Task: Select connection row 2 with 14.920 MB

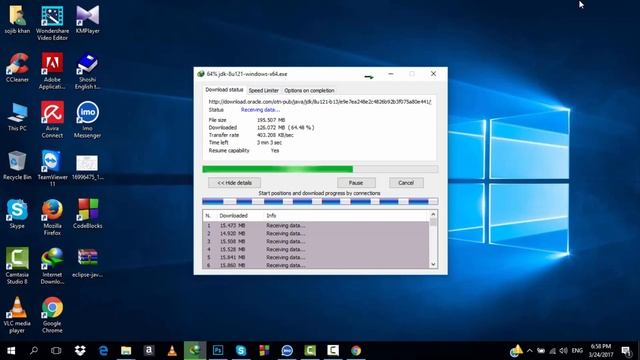Action: coord(316,233)
